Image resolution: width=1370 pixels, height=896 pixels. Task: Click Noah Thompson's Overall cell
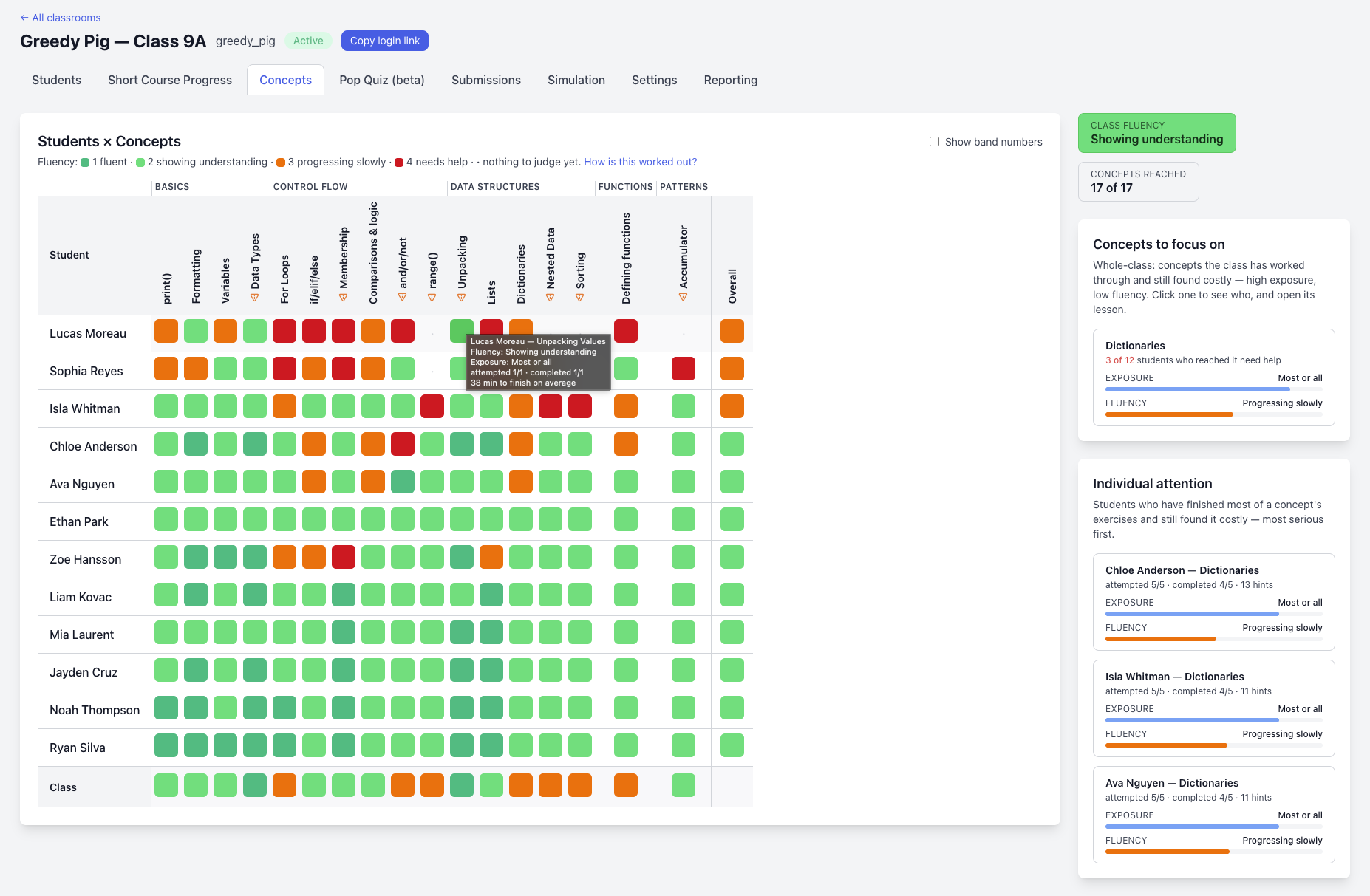tap(732, 708)
